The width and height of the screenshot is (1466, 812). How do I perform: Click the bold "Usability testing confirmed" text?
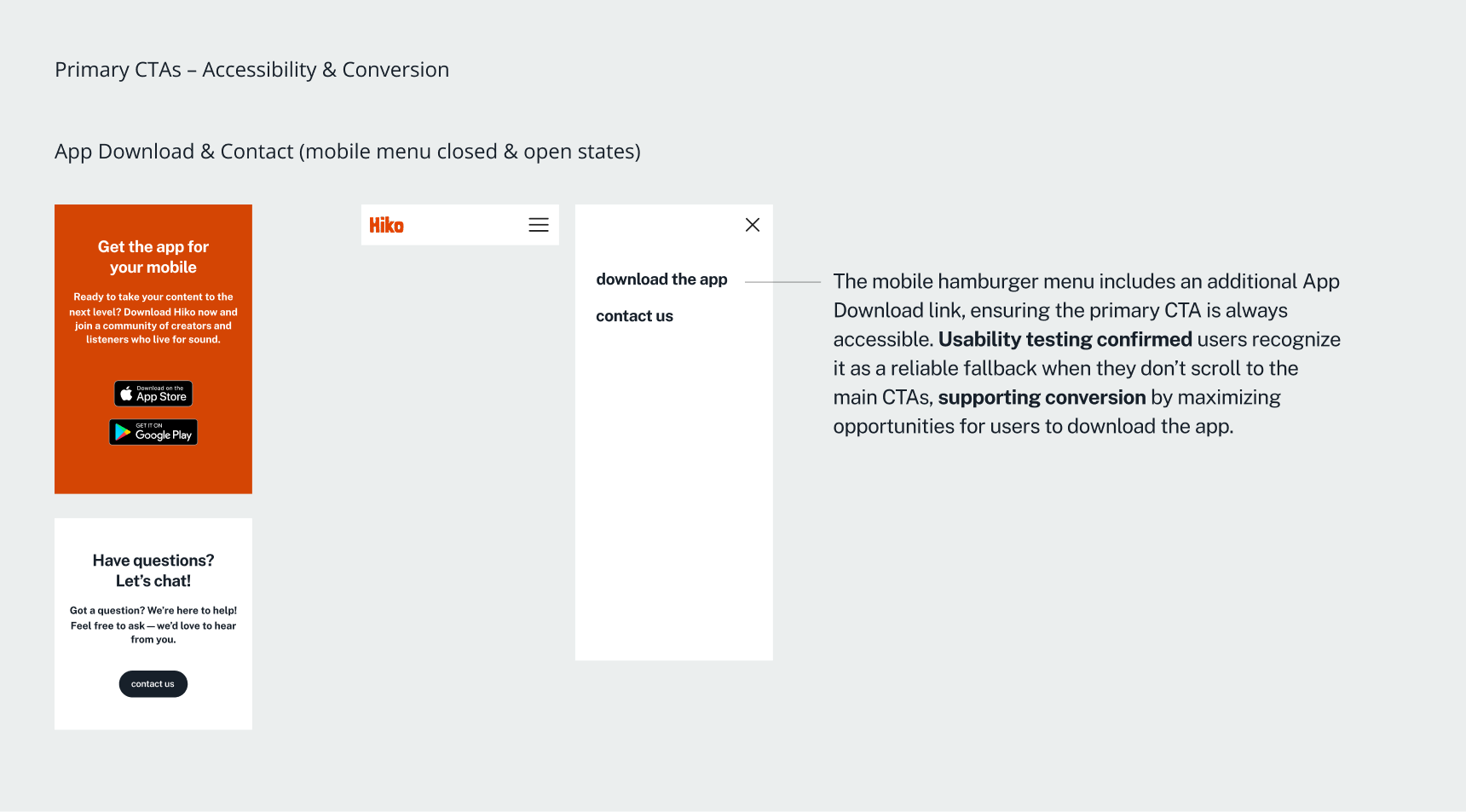[x=1065, y=340]
